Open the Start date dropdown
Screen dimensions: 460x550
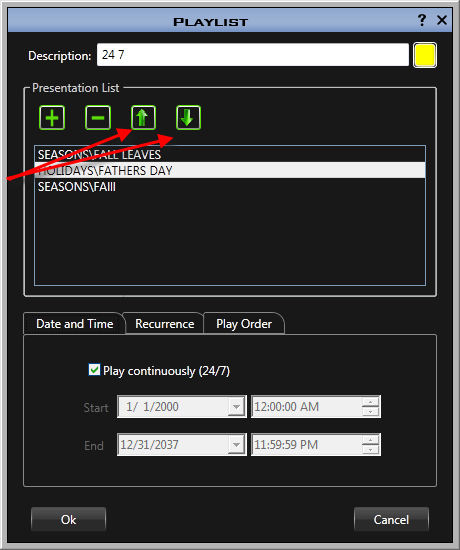(236, 407)
